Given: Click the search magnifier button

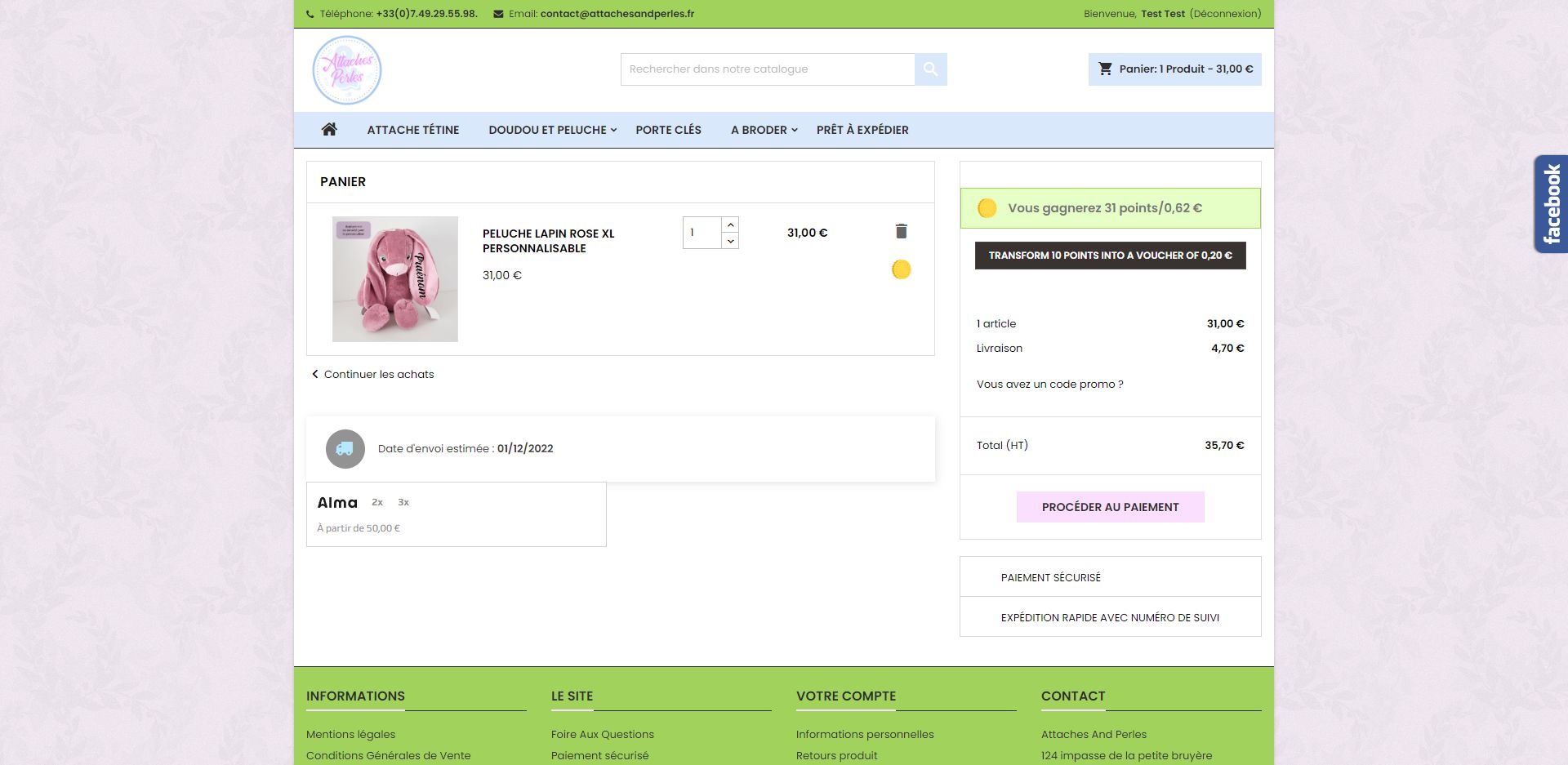Looking at the screenshot, I should (x=930, y=69).
